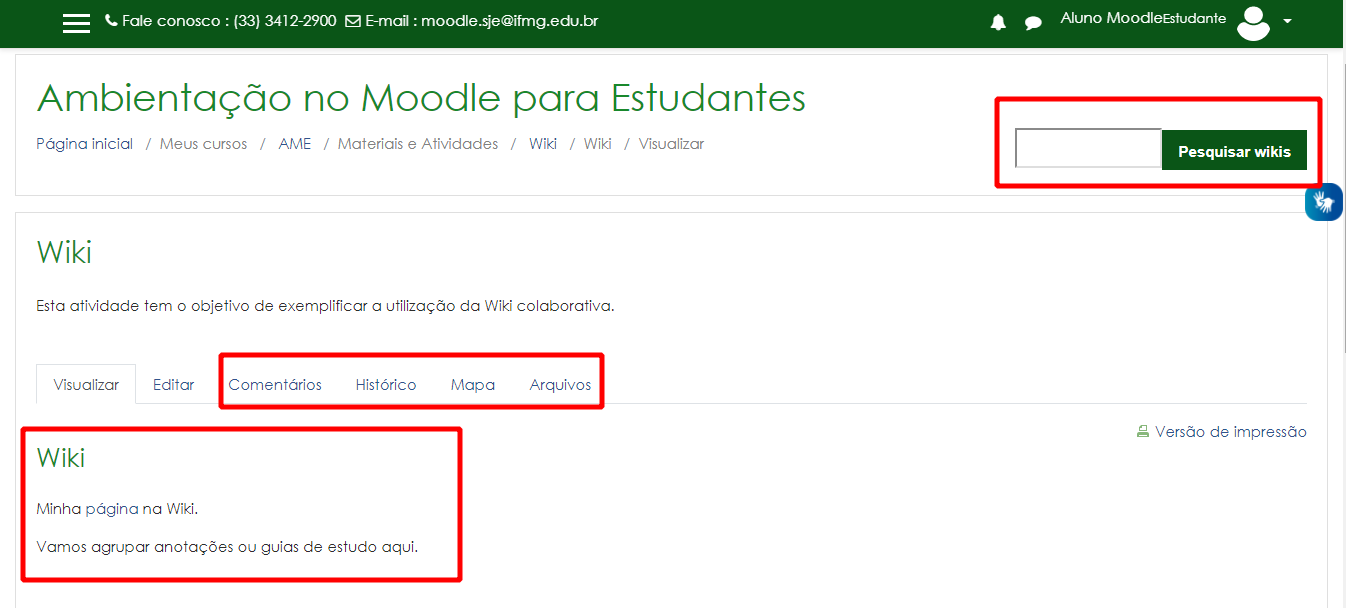Switch to the Editar tab
Viewport: 1346px width, 608px height.
pos(173,383)
